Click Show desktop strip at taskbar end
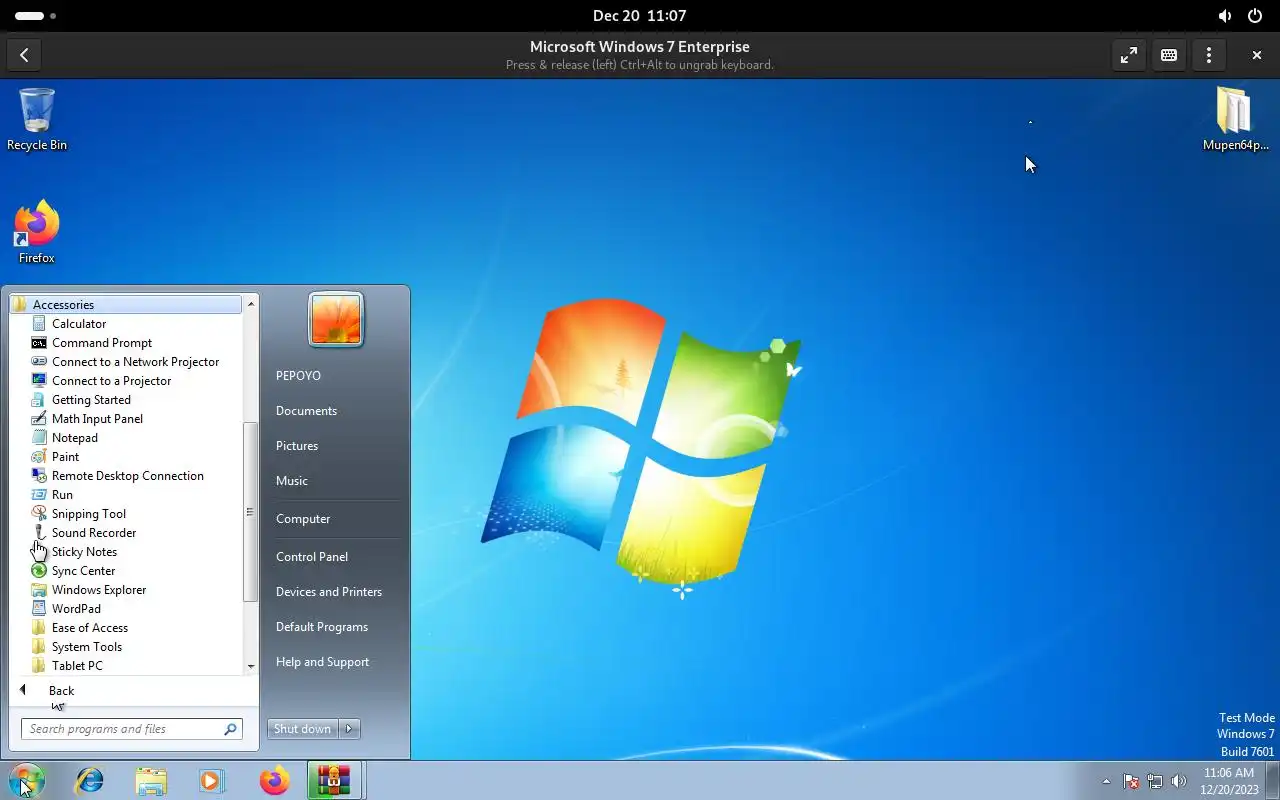1280x800 pixels. pyautogui.click(x=1273, y=781)
